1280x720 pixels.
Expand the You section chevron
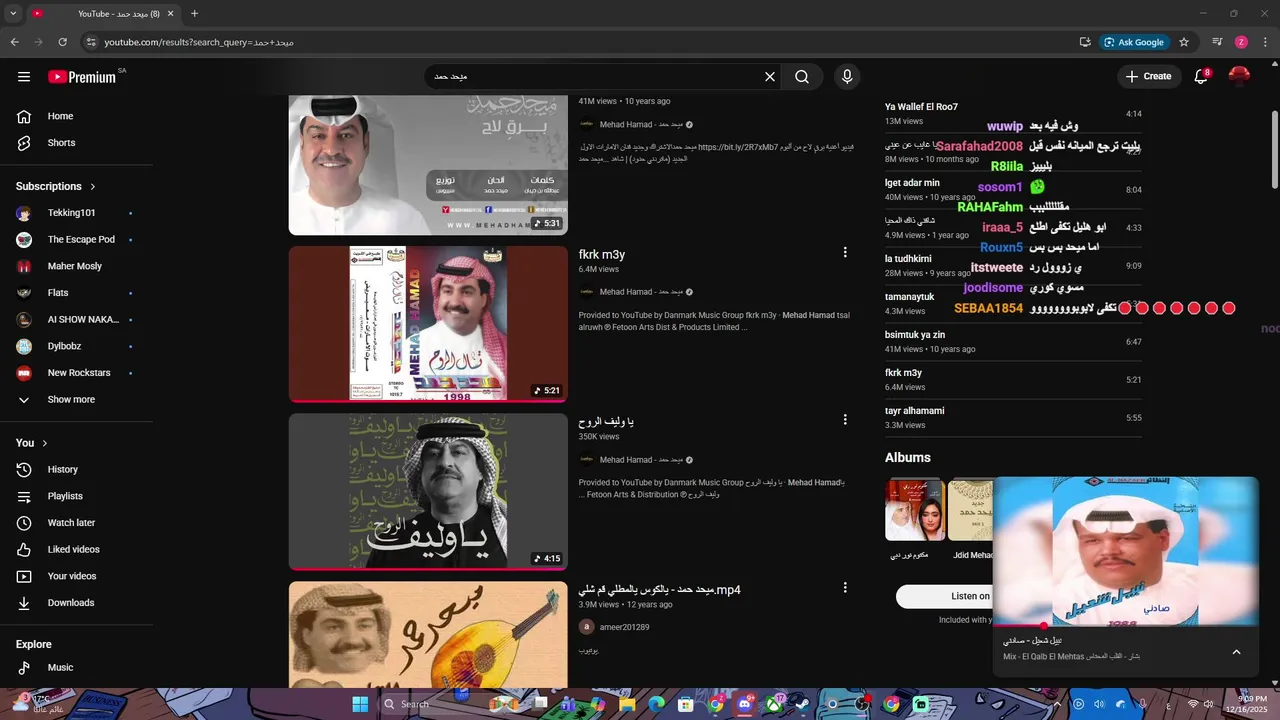(x=44, y=443)
